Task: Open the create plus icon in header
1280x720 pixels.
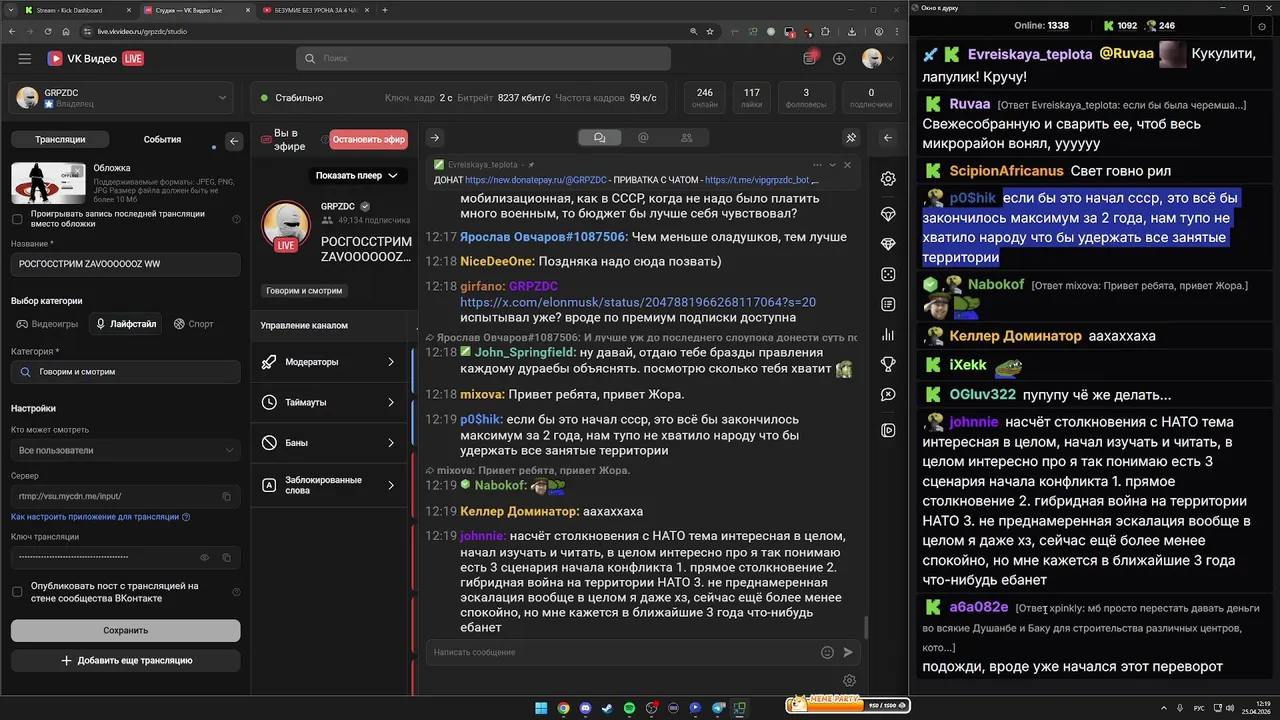Action: point(839,59)
